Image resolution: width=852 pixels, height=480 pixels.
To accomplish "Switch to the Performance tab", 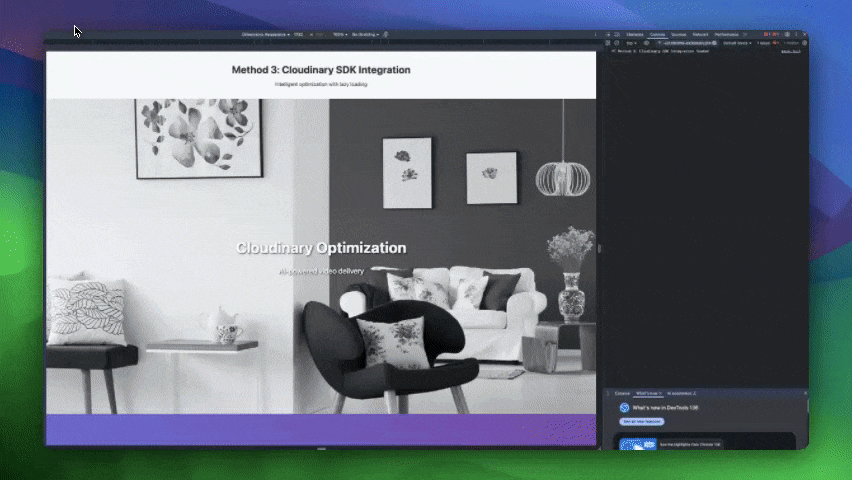I will [x=726, y=35].
